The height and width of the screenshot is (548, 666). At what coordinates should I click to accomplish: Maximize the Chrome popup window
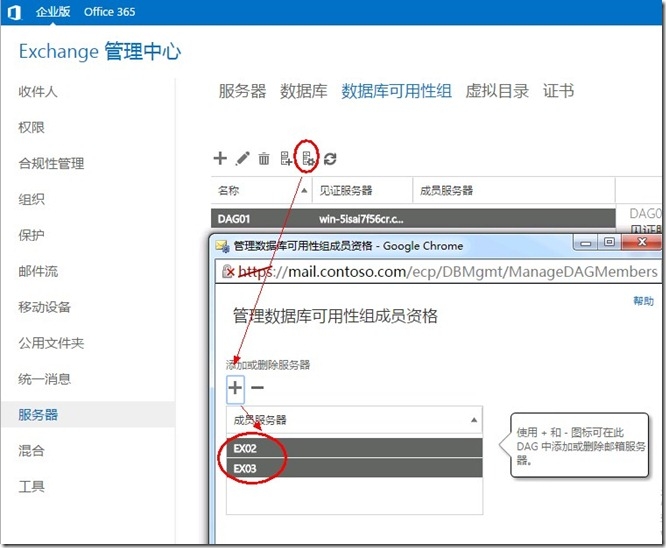[x=609, y=242]
